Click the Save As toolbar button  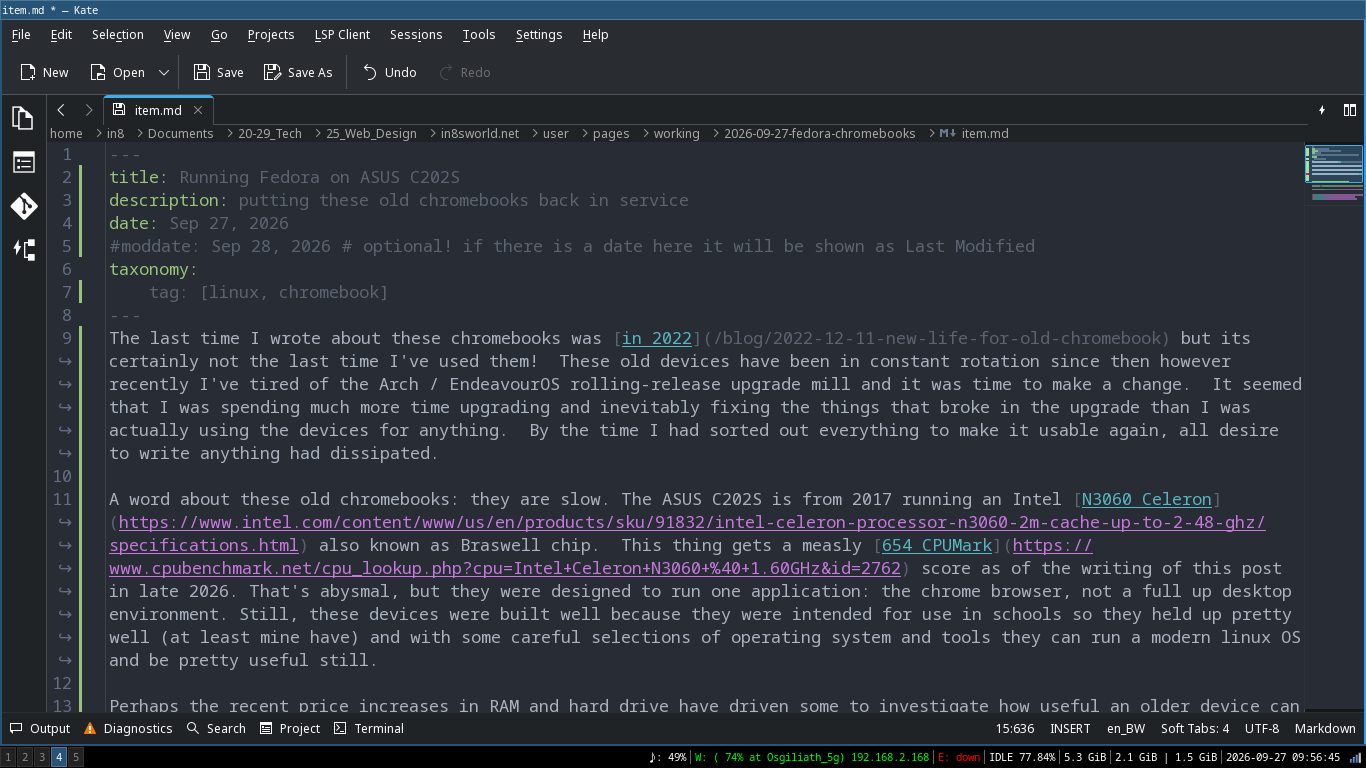tap(297, 72)
